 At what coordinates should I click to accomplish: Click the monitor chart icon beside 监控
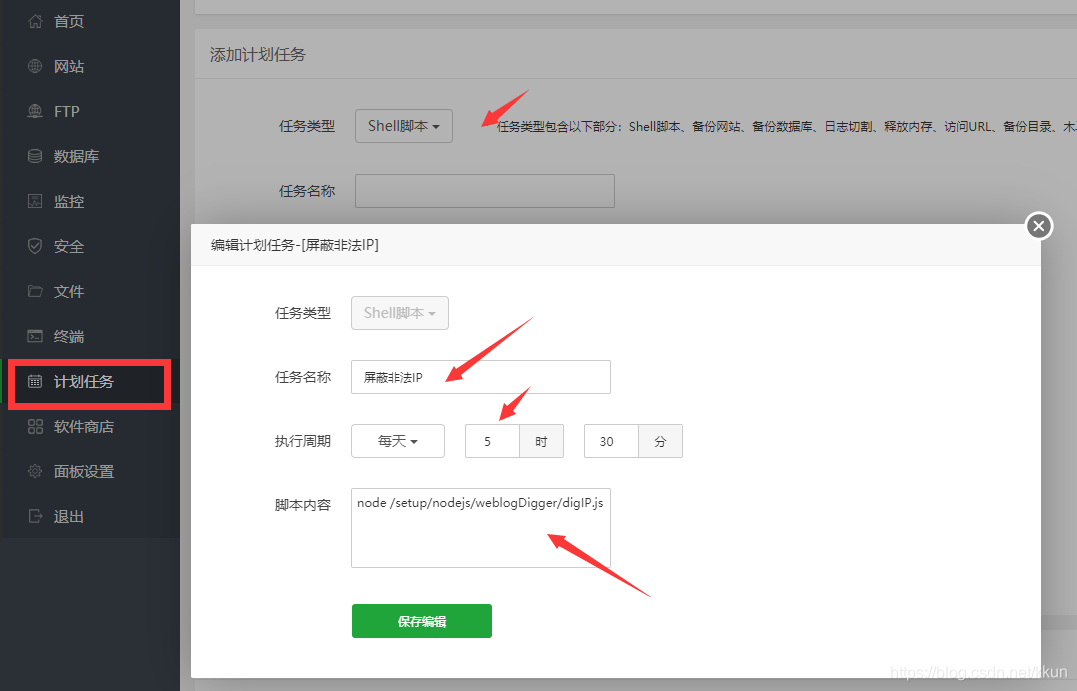35,201
